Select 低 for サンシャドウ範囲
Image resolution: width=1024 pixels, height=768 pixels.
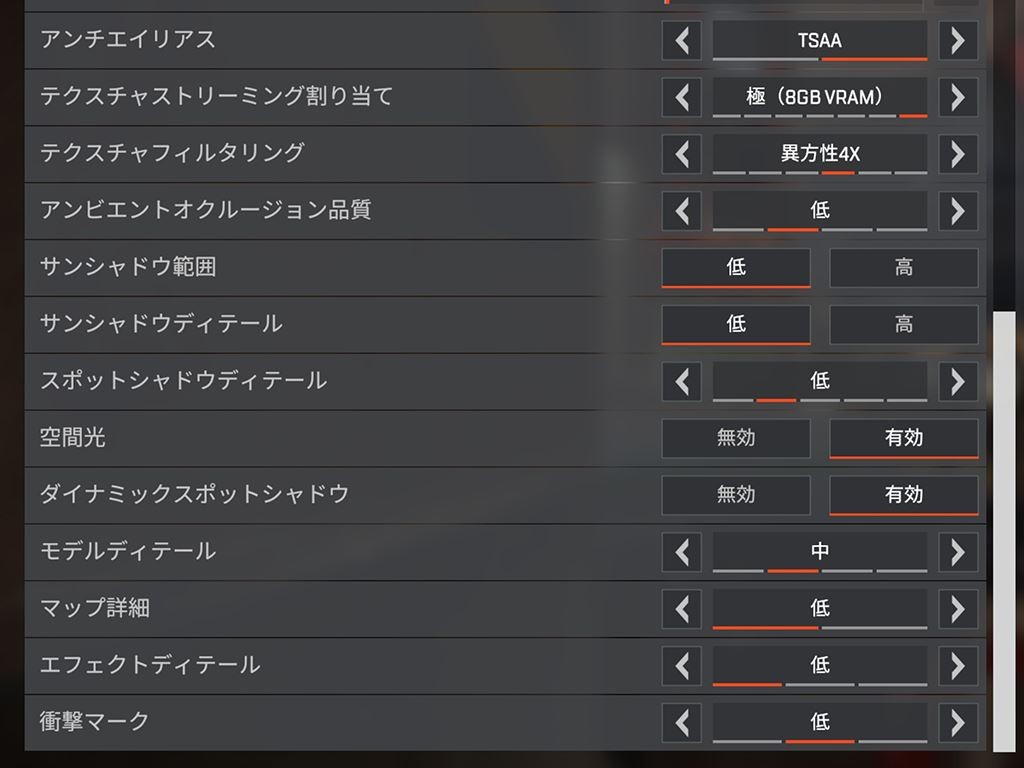[736, 268]
